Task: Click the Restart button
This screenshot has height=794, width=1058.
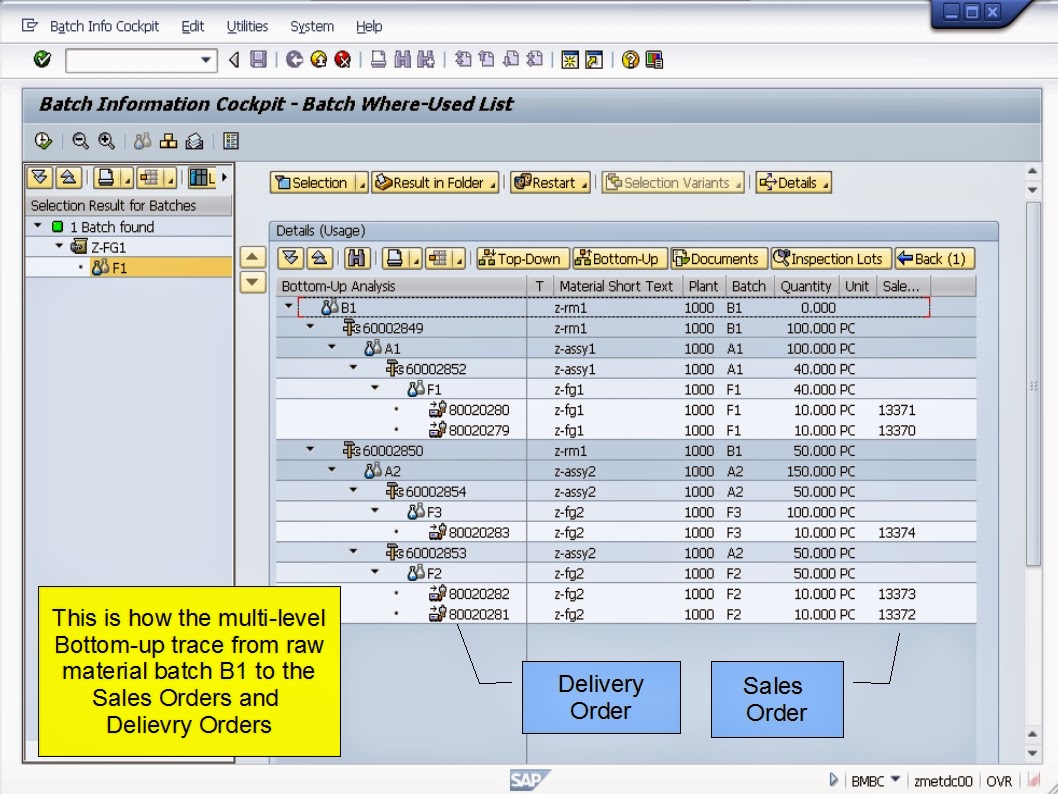Action: [547, 182]
